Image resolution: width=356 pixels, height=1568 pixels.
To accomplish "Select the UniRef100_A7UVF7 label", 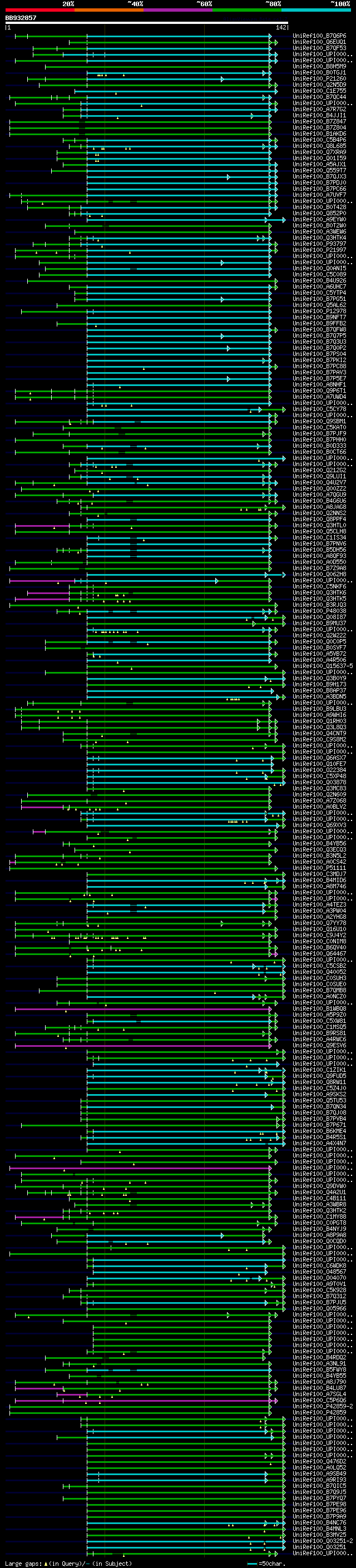I will (319, 195).
